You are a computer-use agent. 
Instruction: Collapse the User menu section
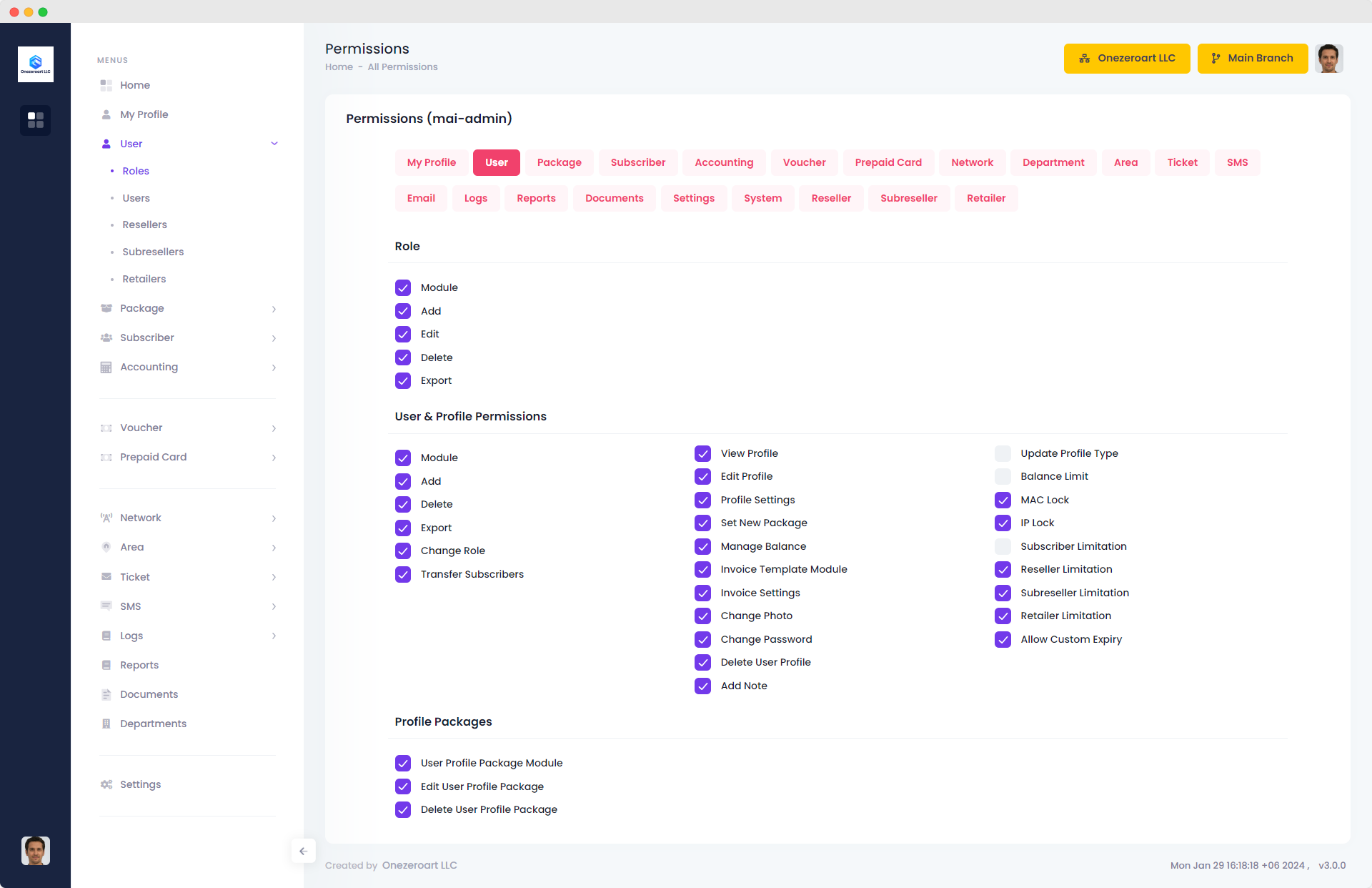click(x=274, y=144)
